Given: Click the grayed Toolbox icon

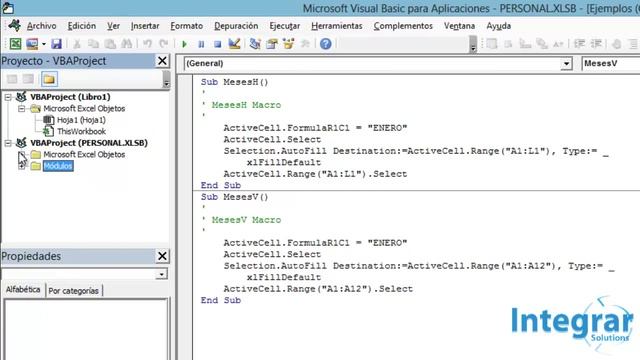Looking at the screenshot, I should coord(305,44).
